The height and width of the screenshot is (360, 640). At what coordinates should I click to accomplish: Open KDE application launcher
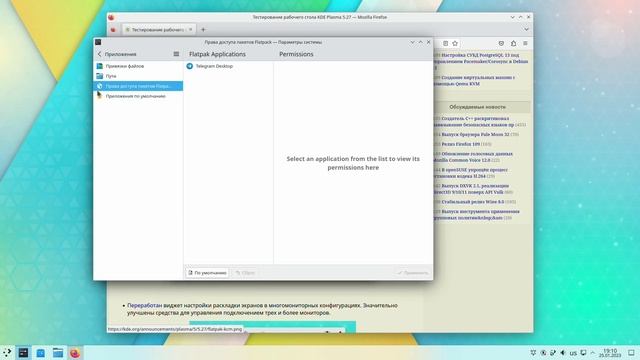point(7,353)
